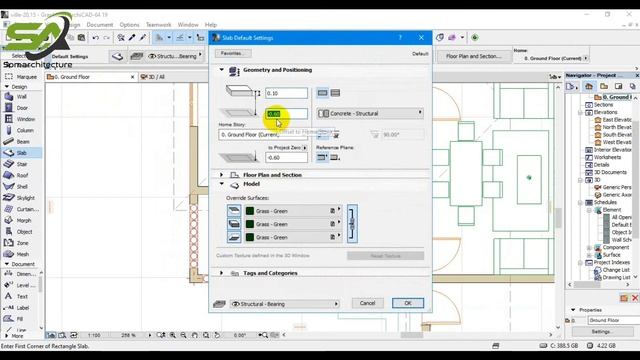Open the Options menu
Viewport: 640px width, 360px height.
coord(129,25)
